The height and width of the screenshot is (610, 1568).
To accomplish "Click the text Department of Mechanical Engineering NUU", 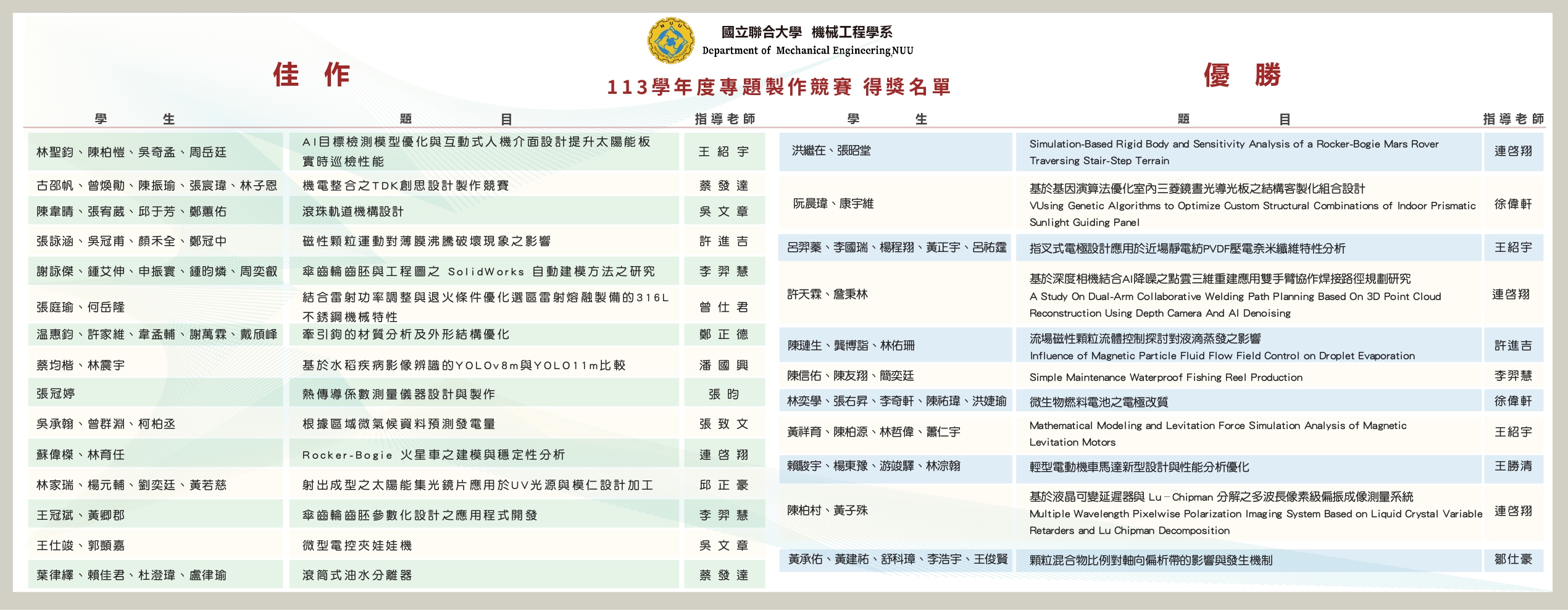I will pos(807,51).
